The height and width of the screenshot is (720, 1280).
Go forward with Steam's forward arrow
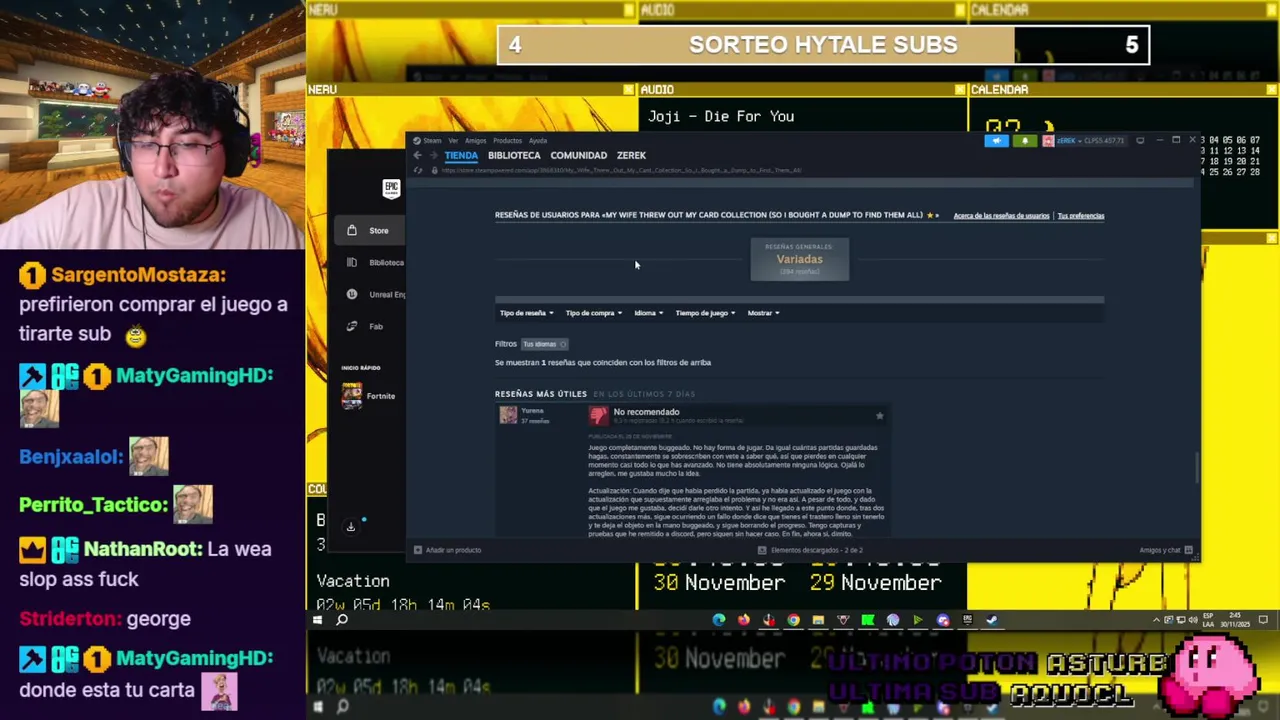pos(433,155)
